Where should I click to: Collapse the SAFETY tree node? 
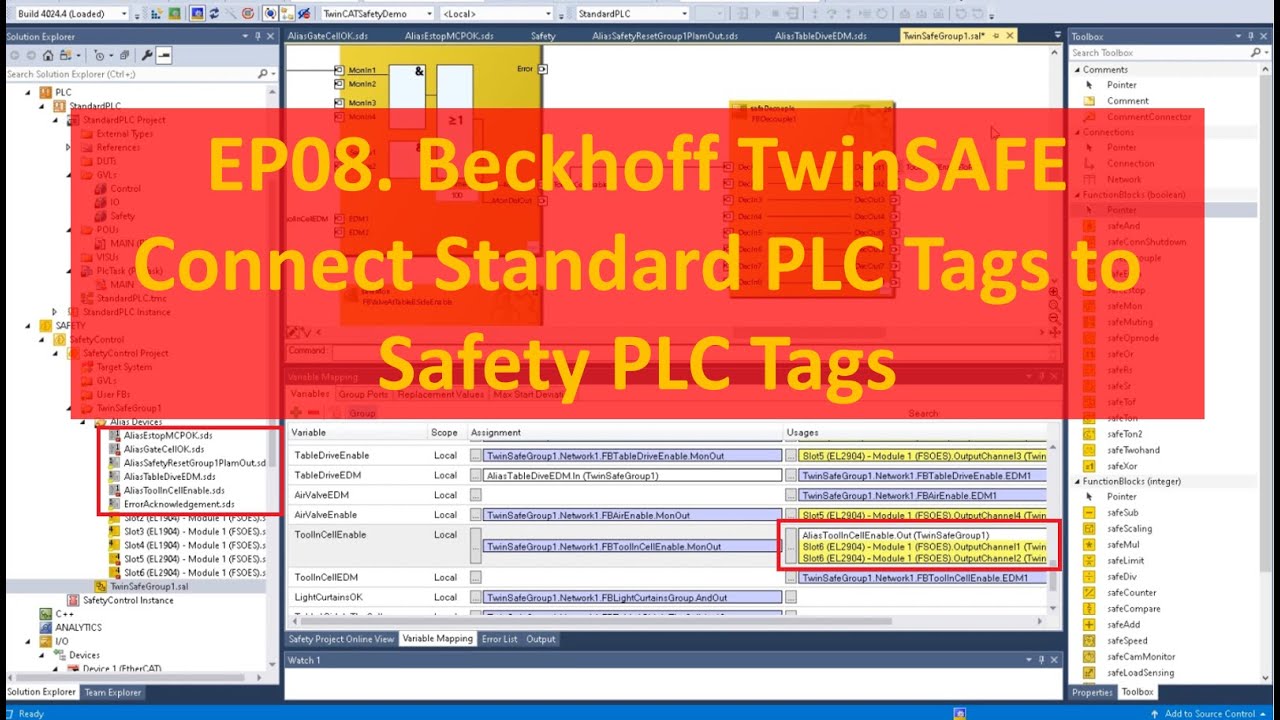29,325
